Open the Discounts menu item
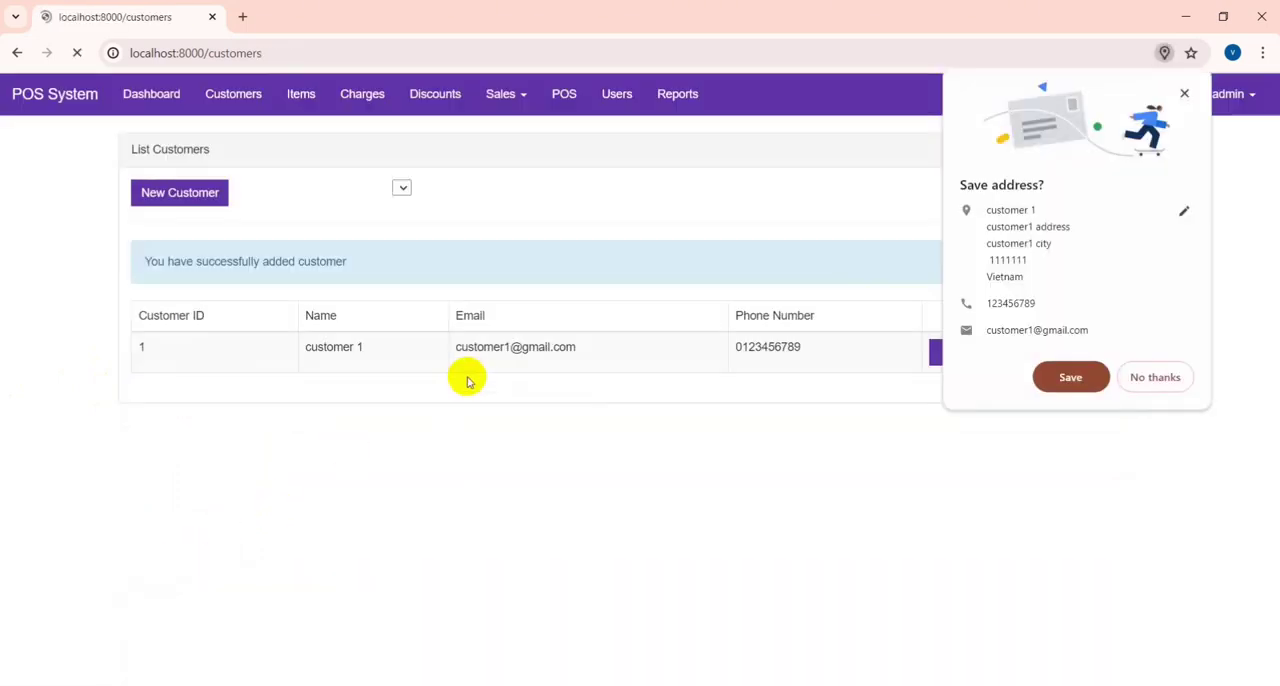The image size is (1280, 686). tap(435, 94)
